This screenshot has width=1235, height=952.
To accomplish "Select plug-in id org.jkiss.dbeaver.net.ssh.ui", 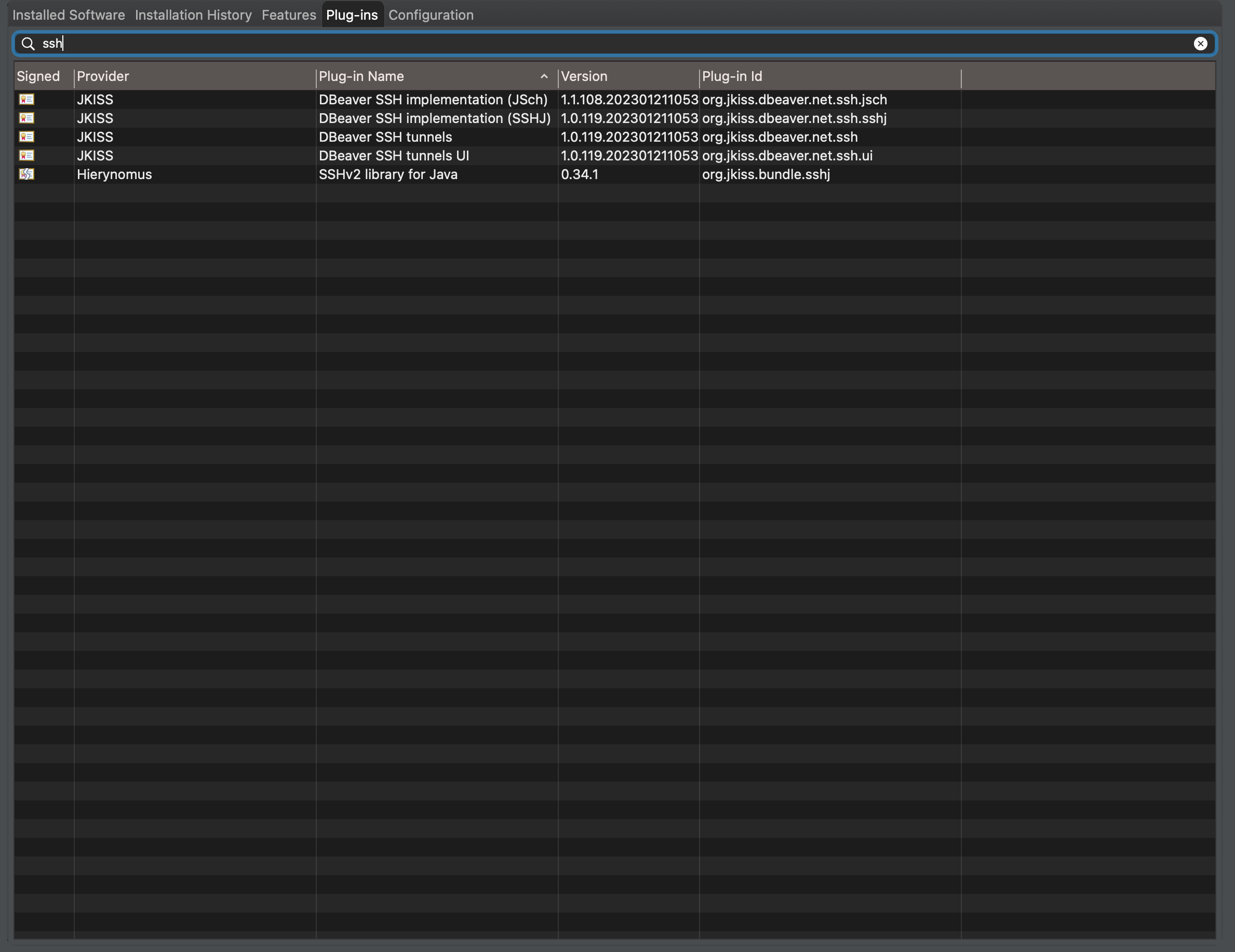I will pyautogui.click(x=787, y=155).
